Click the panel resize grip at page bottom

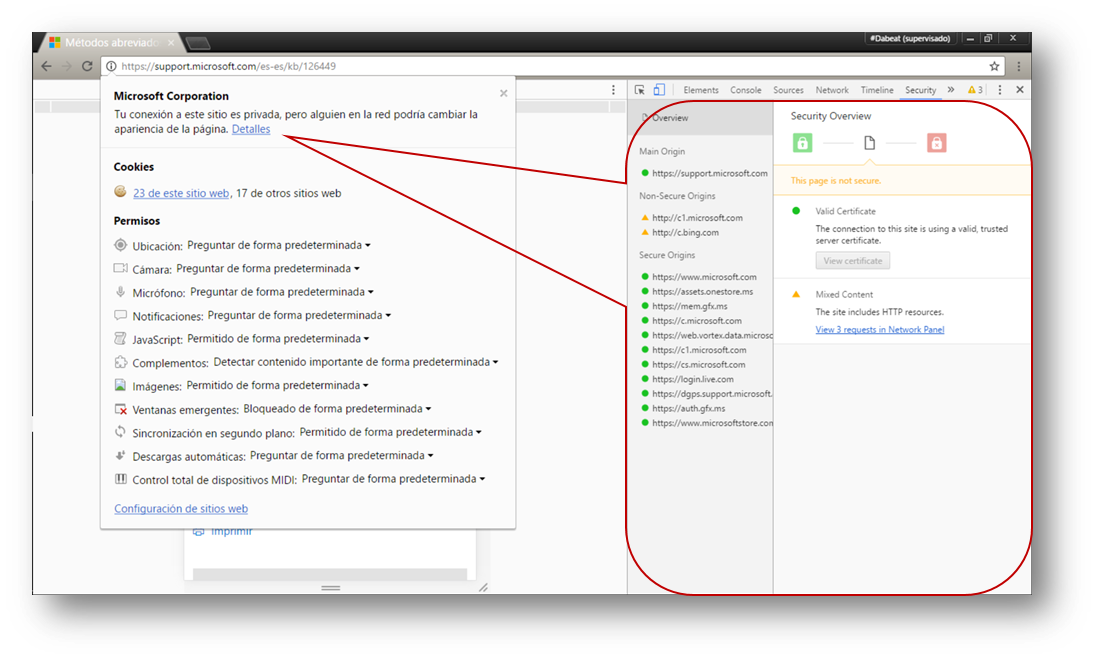coord(331,588)
